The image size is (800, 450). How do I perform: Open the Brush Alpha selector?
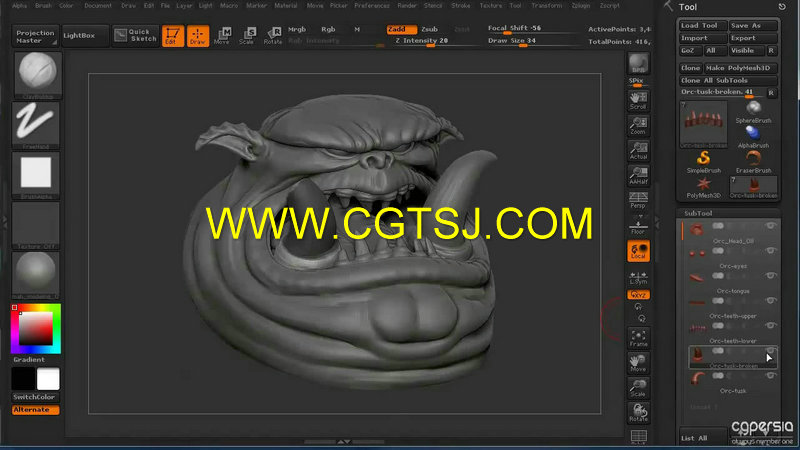(36, 175)
